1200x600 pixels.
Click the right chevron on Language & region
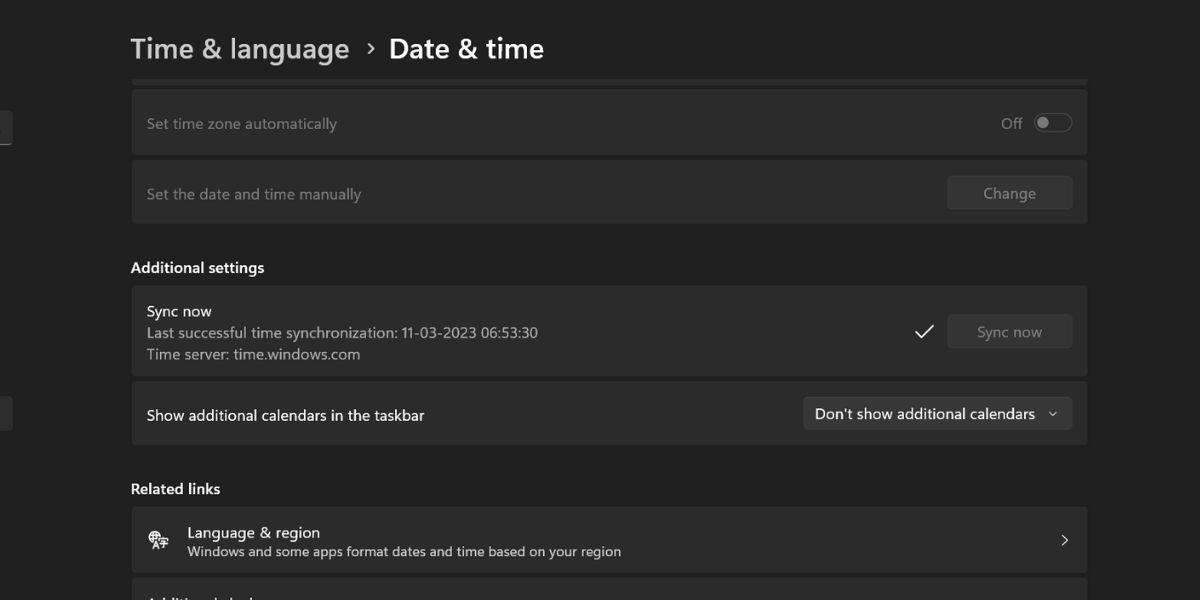tap(1064, 540)
